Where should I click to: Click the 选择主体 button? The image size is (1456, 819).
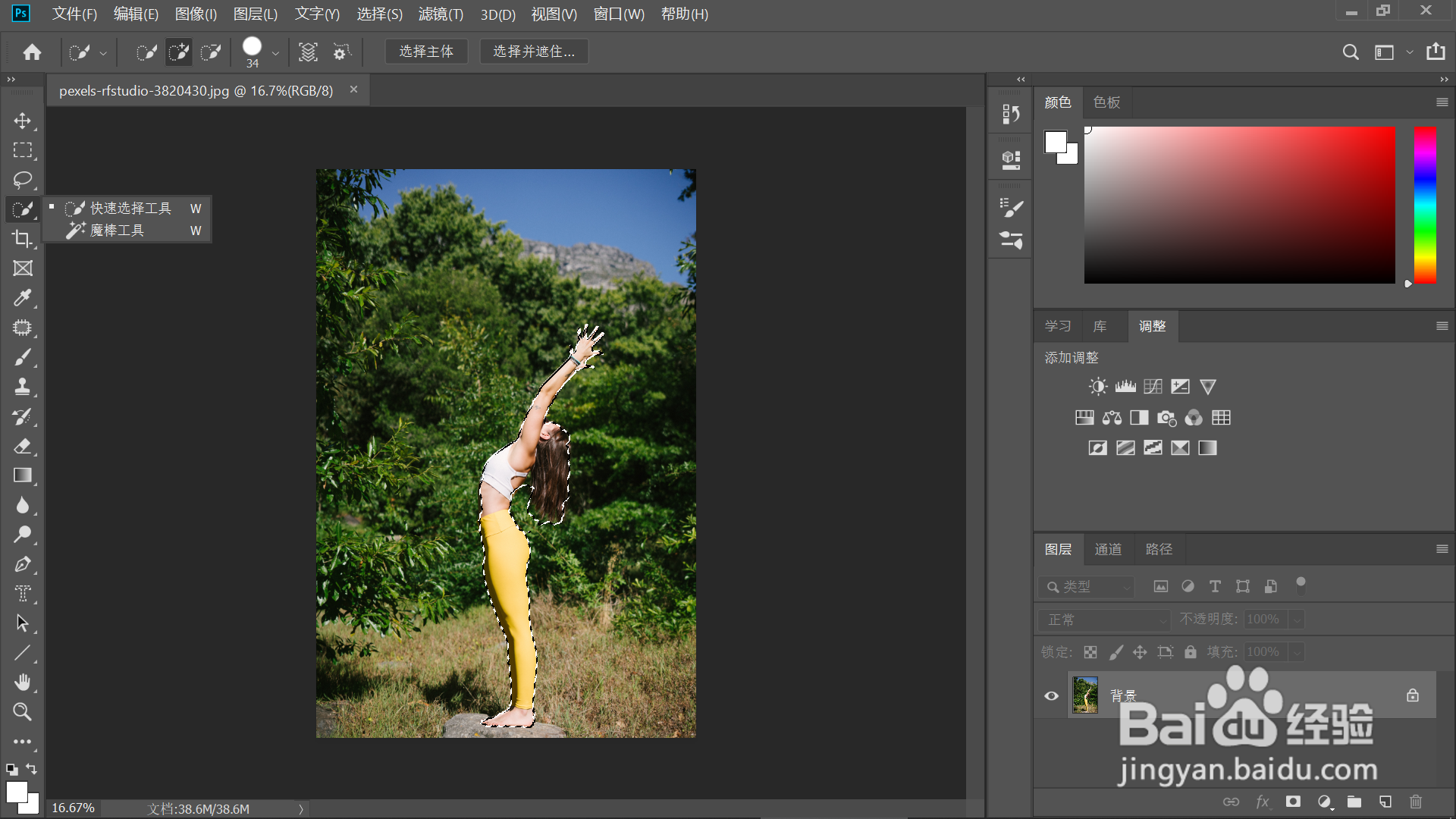point(426,52)
